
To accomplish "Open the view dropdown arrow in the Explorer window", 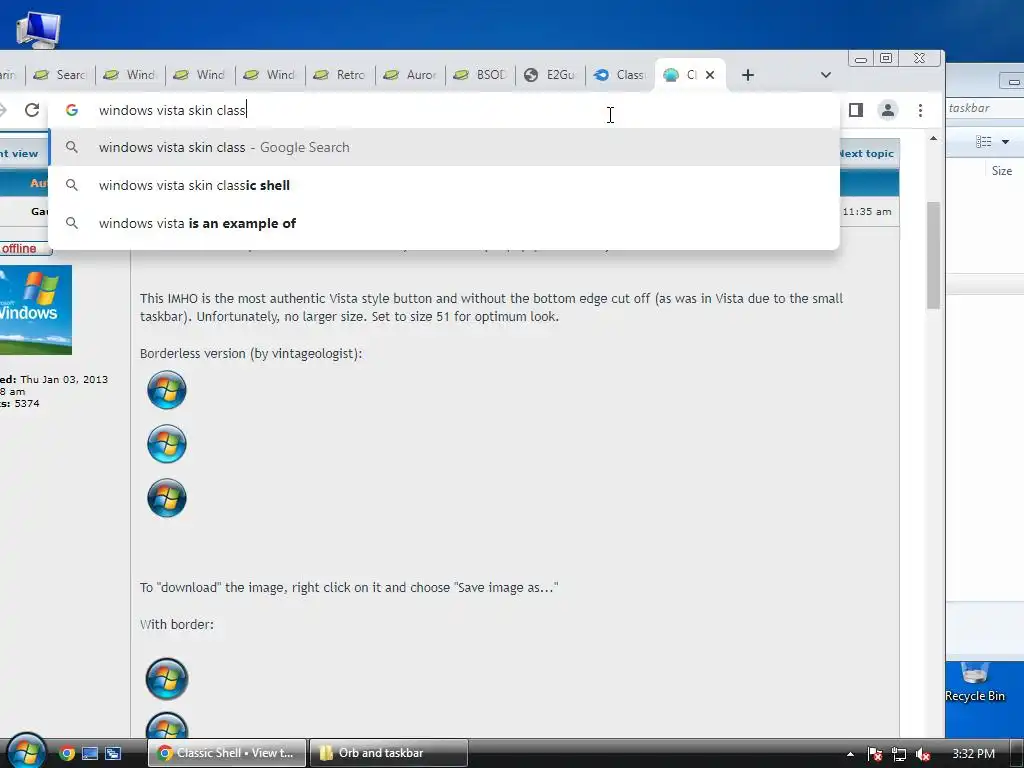I will coord(1006,142).
